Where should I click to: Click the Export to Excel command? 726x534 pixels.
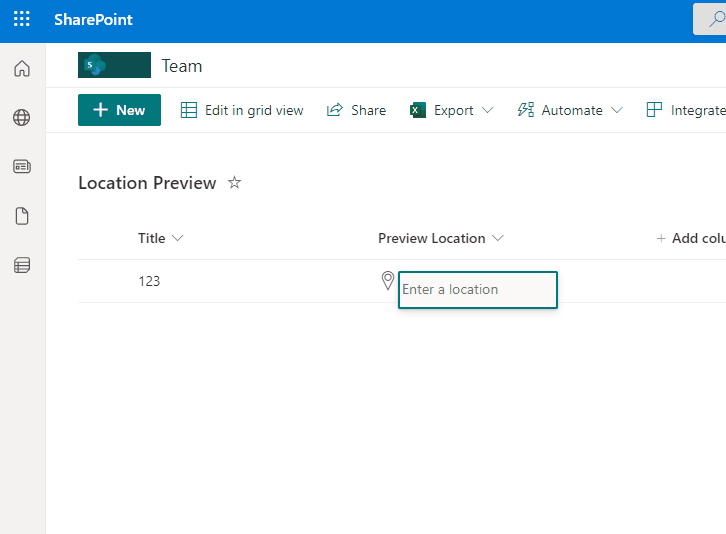coord(442,110)
